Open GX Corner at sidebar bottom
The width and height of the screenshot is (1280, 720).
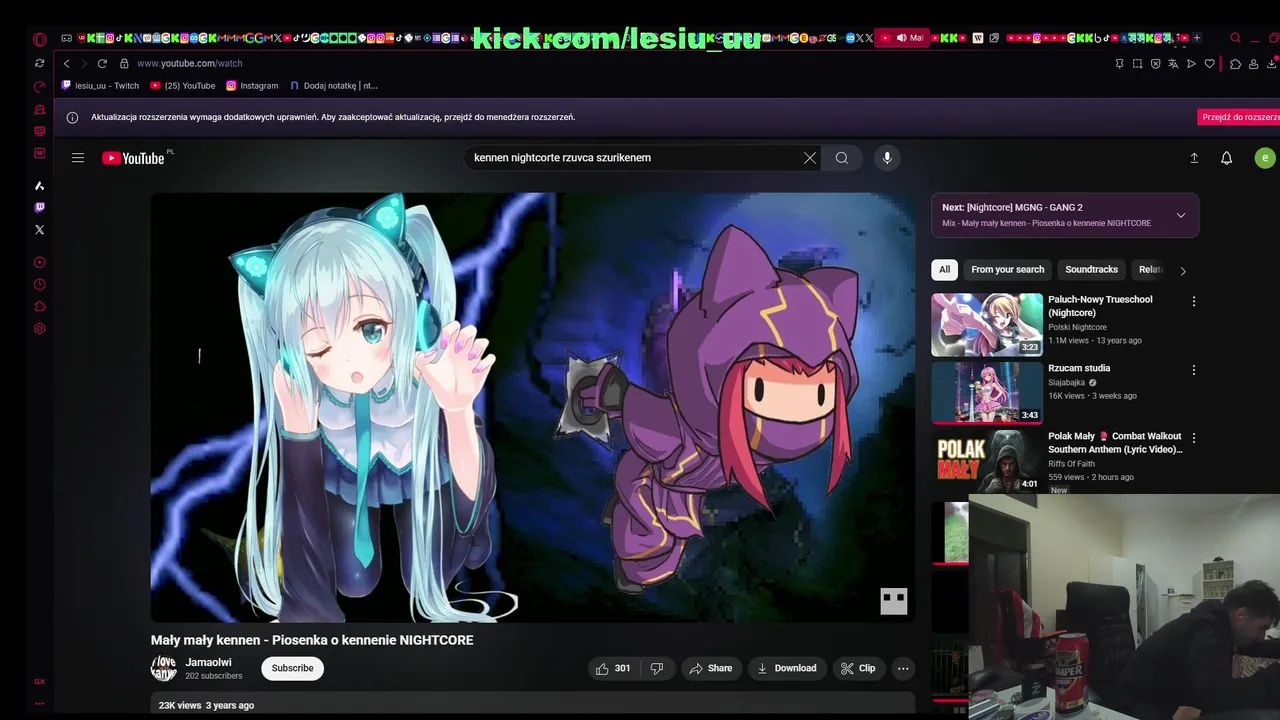pyautogui.click(x=40, y=682)
